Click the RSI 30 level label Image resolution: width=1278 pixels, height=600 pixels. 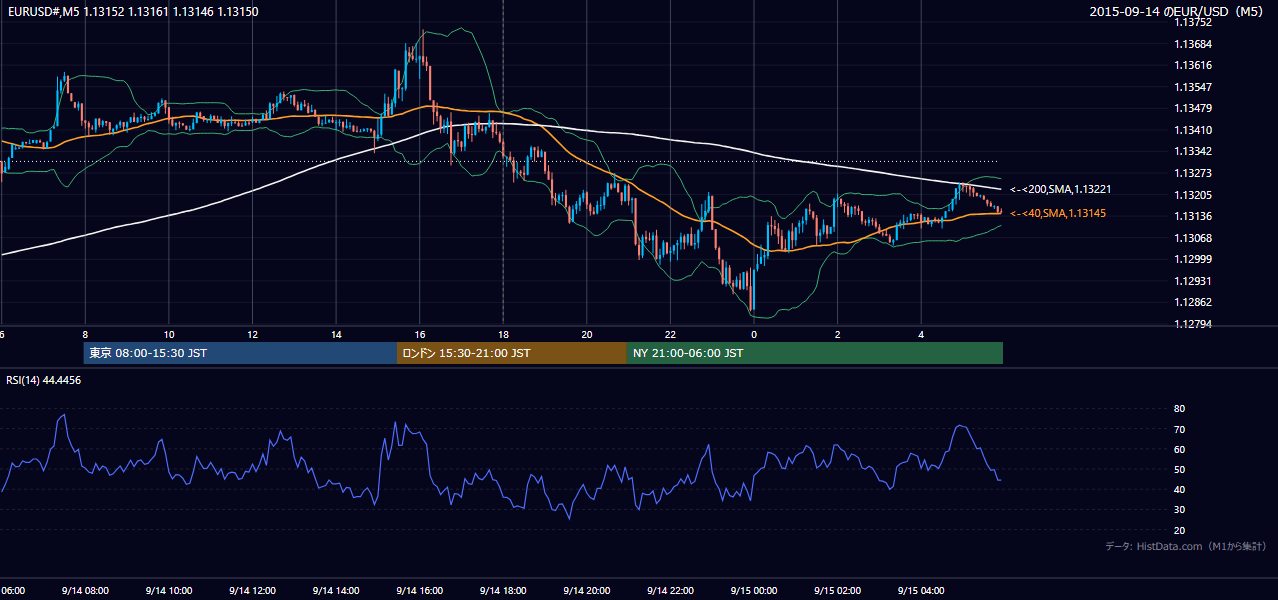tap(1179, 510)
